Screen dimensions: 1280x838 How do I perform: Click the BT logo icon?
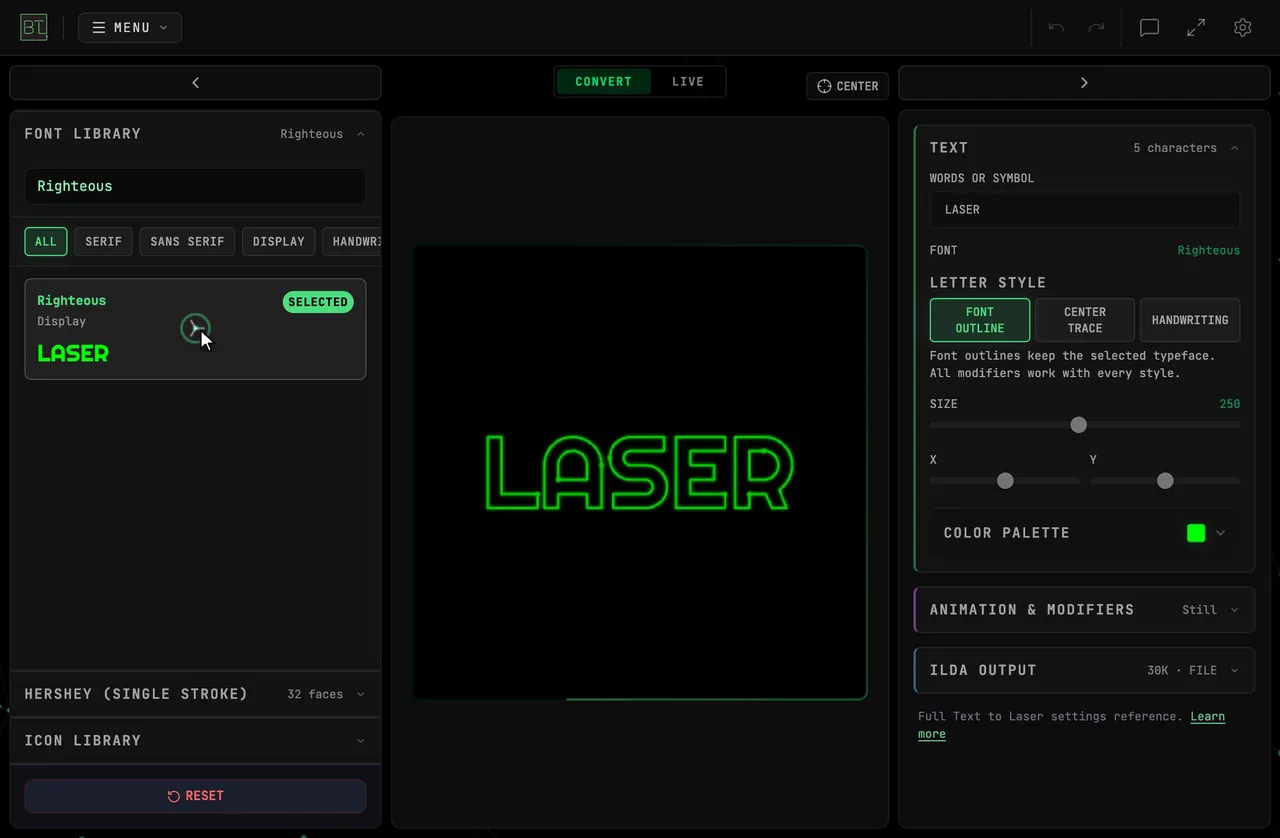click(x=33, y=27)
